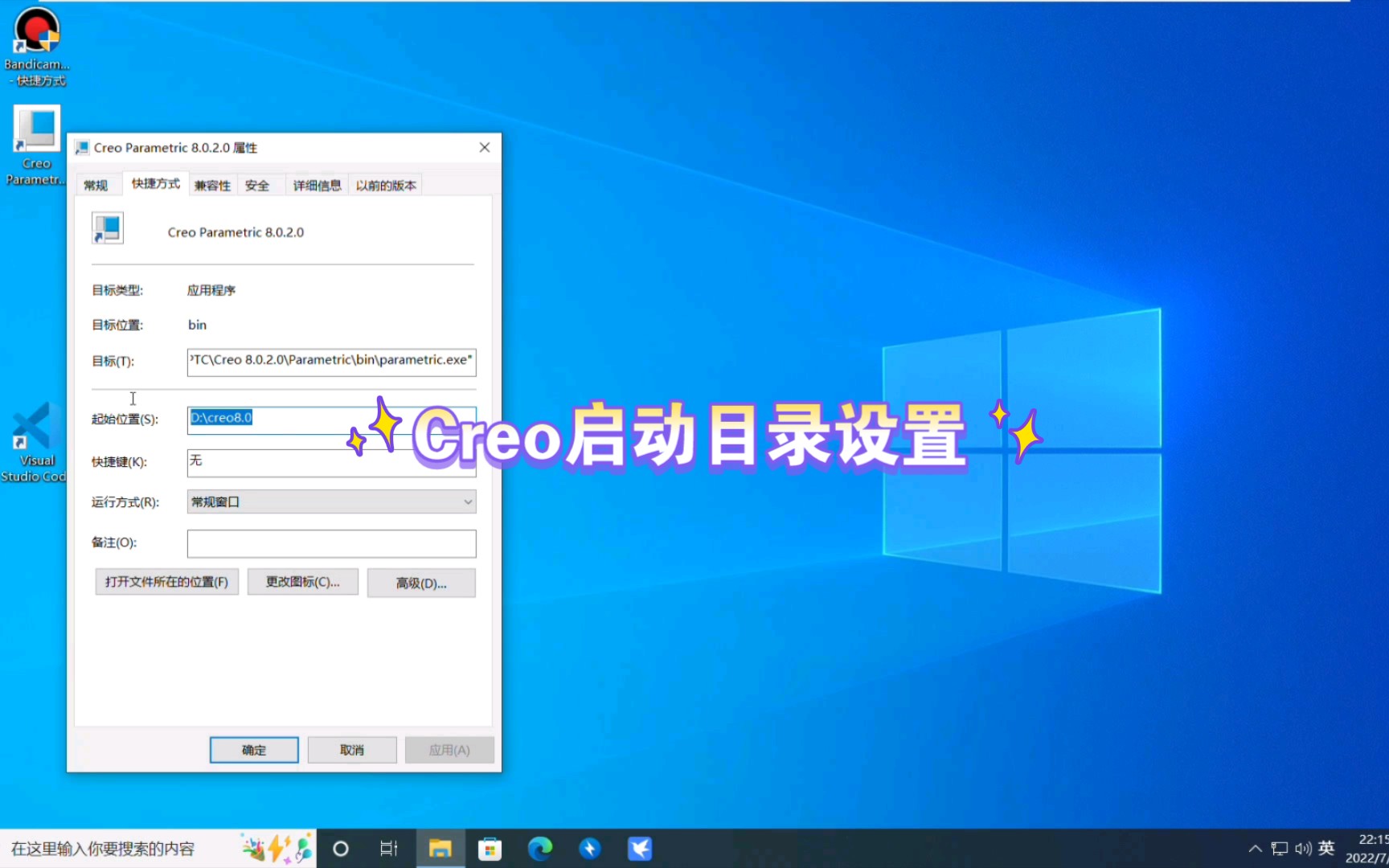Select the Visual Studio Code desktop icon
The height and width of the screenshot is (868, 1389).
click(x=34, y=443)
